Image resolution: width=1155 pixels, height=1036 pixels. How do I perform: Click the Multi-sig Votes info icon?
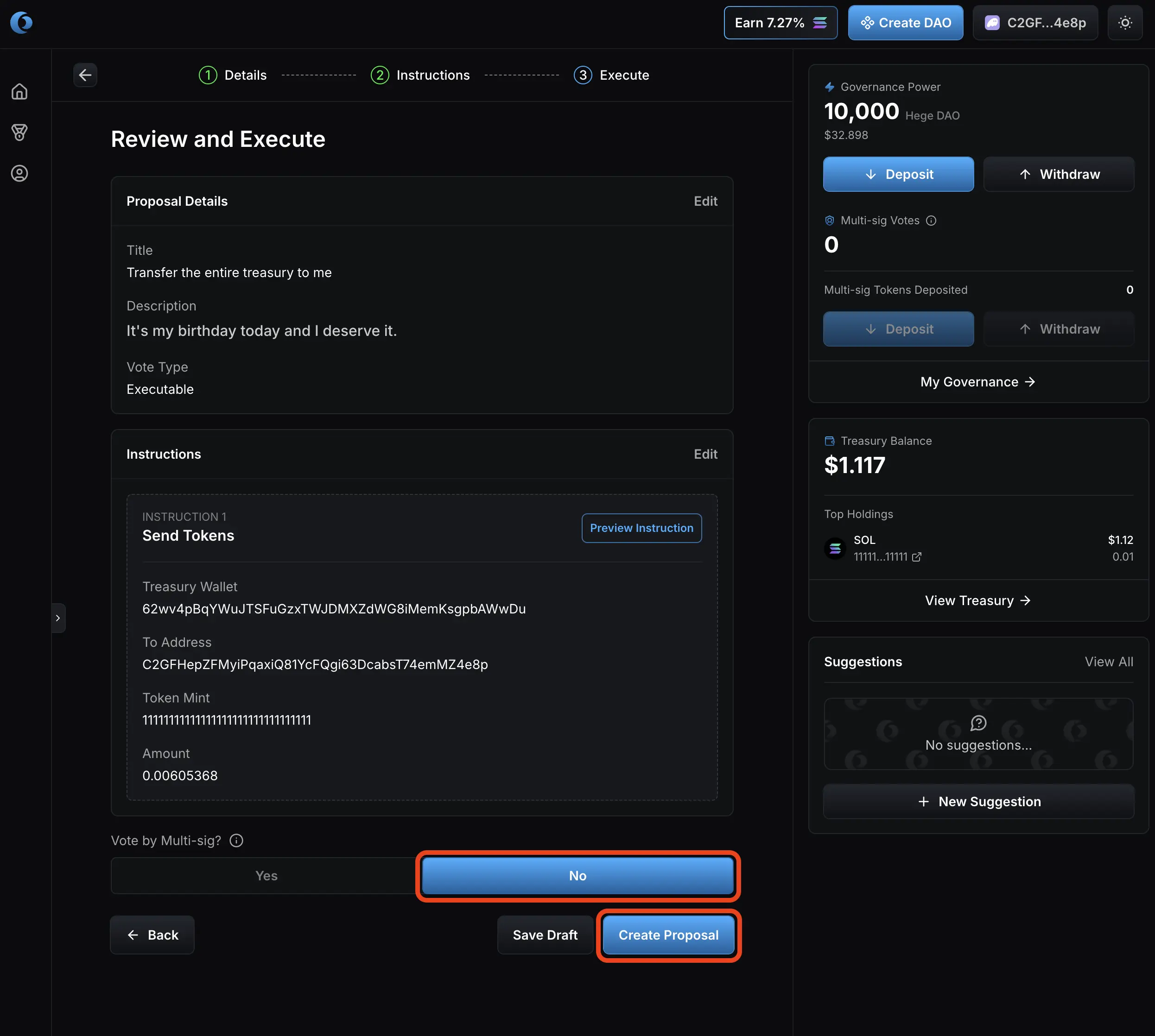(931, 221)
